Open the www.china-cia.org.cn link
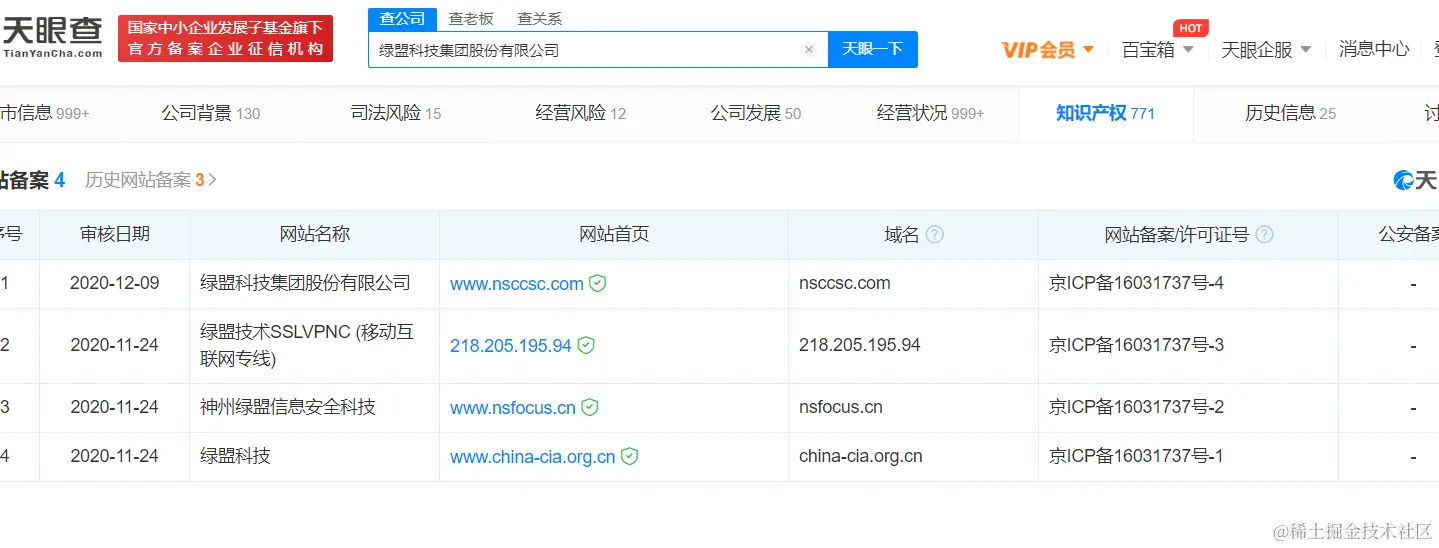The image size is (1439, 548). [533, 457]
